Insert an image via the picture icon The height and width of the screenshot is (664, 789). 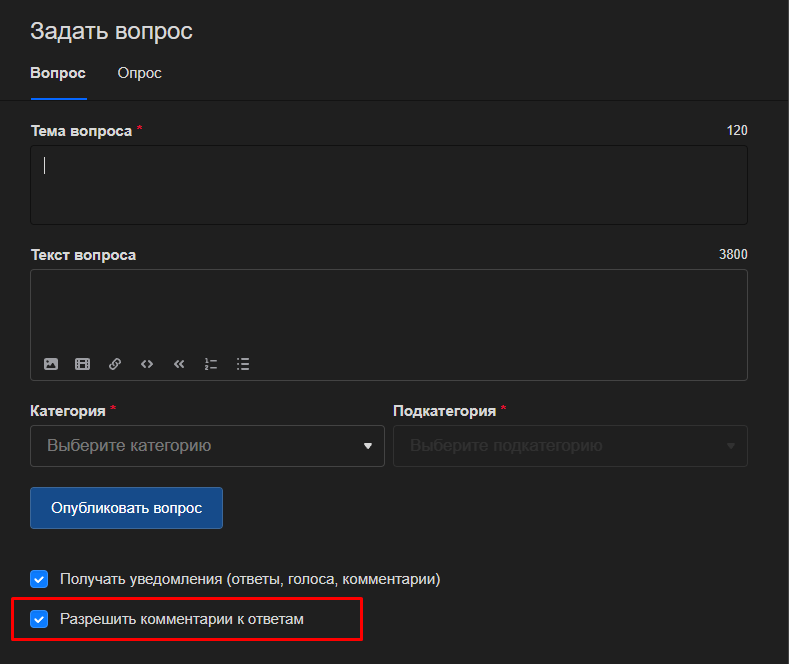tap(51, 364)
